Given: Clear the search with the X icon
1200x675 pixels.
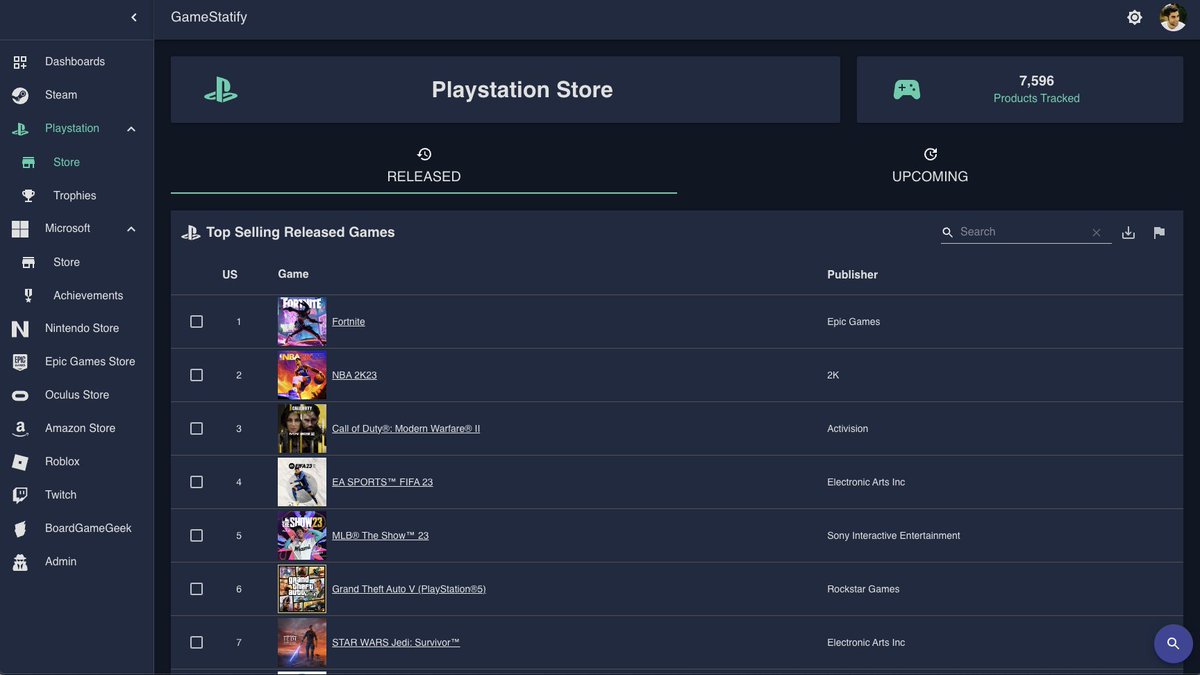Looking at the screenshot, I should (1096, 232).
